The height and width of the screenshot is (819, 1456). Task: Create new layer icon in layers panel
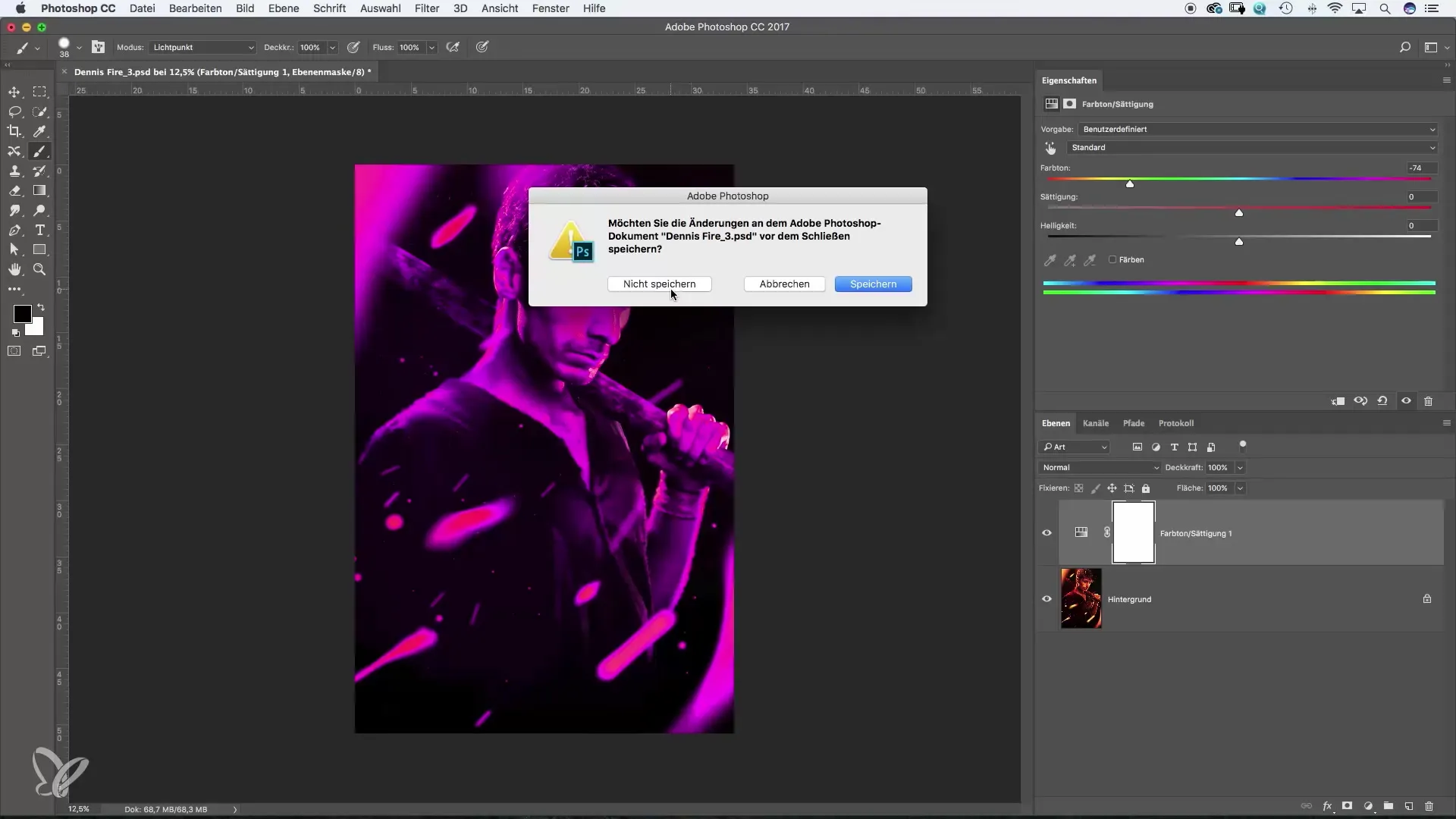click(x=1409, y=806)
